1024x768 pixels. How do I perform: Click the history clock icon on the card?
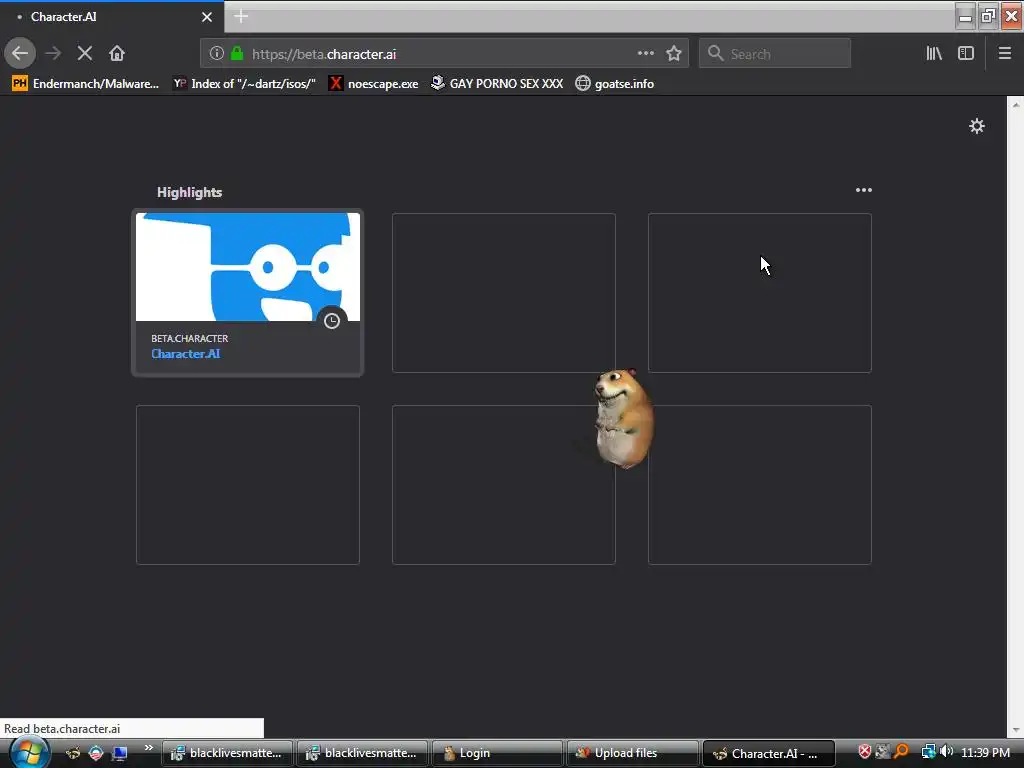pyautogui.click(x=332, y=321)
